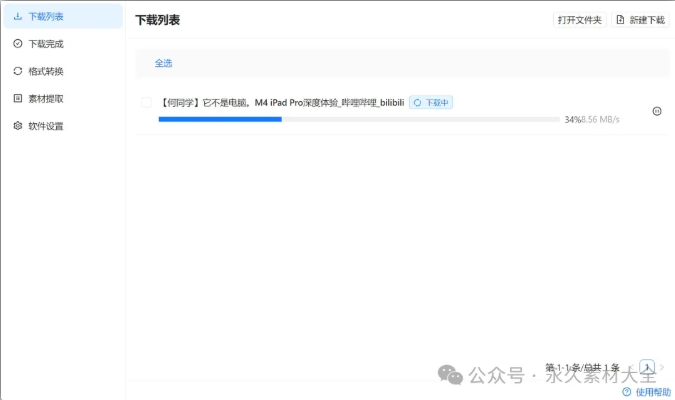
Task: Go to next page arrow
Action: point(662,367)
